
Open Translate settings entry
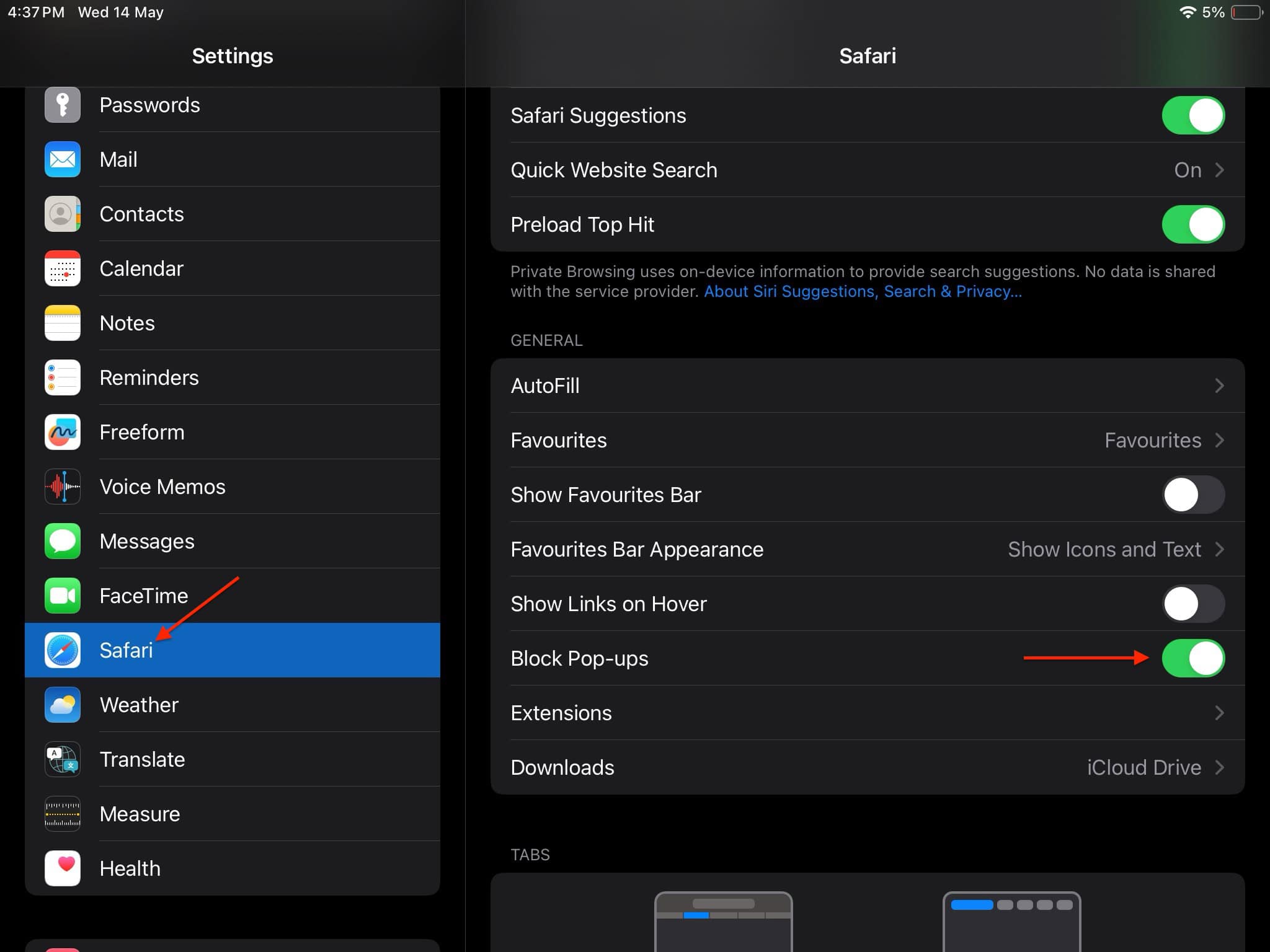[143, 759]
